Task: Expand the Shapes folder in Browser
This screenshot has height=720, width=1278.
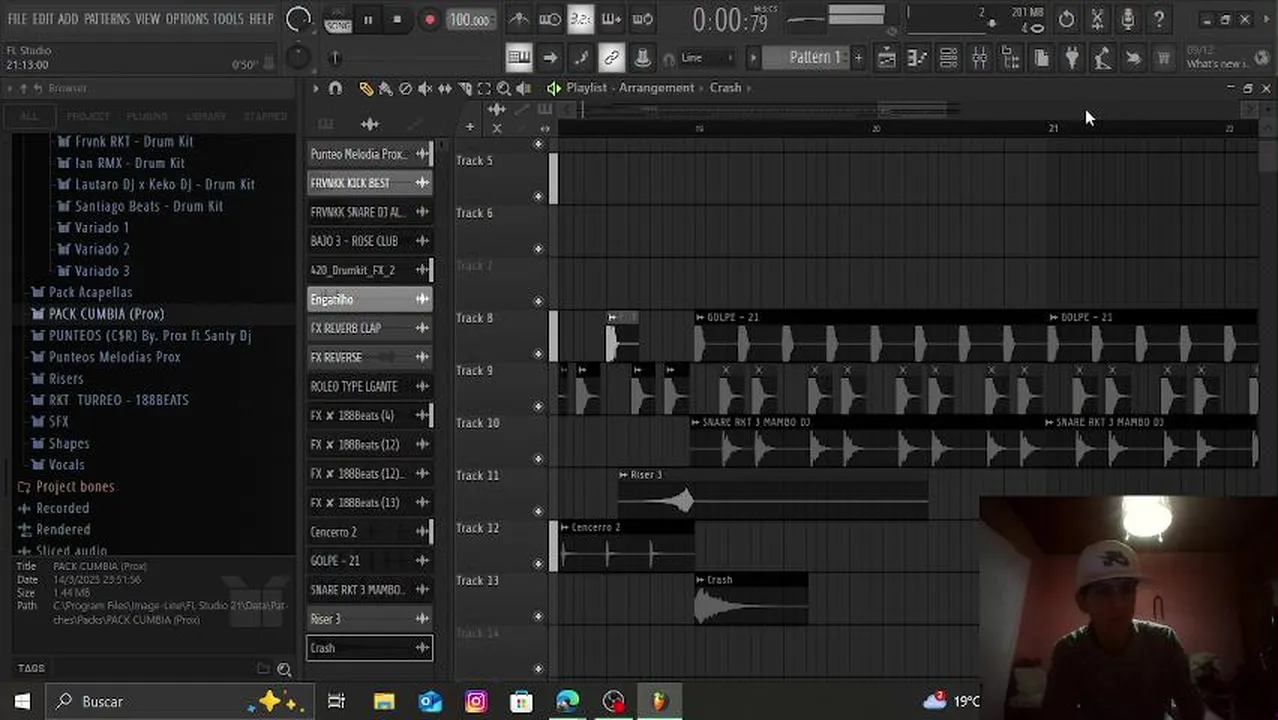Action: (69, 444)
